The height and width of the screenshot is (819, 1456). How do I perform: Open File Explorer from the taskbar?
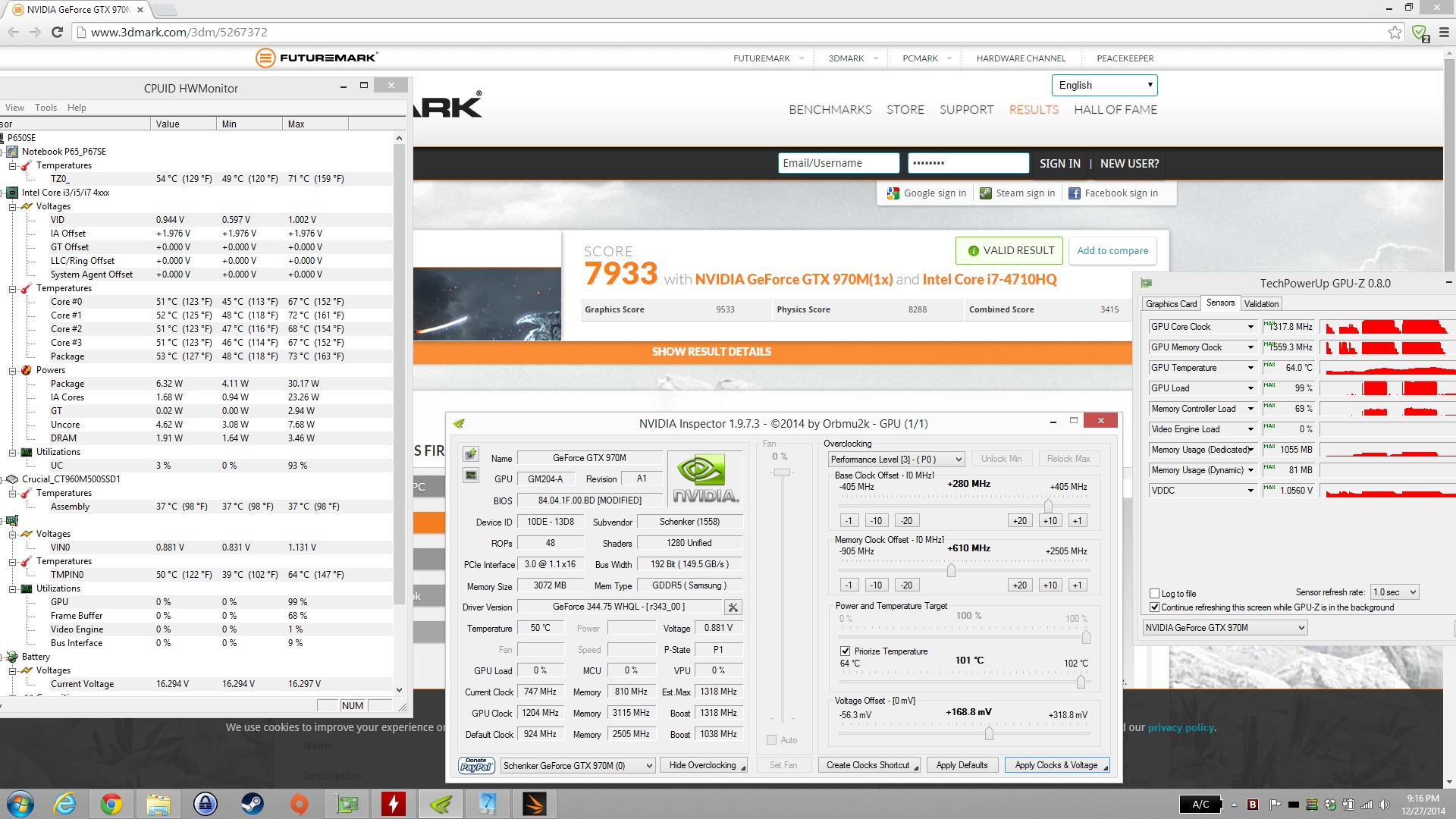(x=158, y=804)
